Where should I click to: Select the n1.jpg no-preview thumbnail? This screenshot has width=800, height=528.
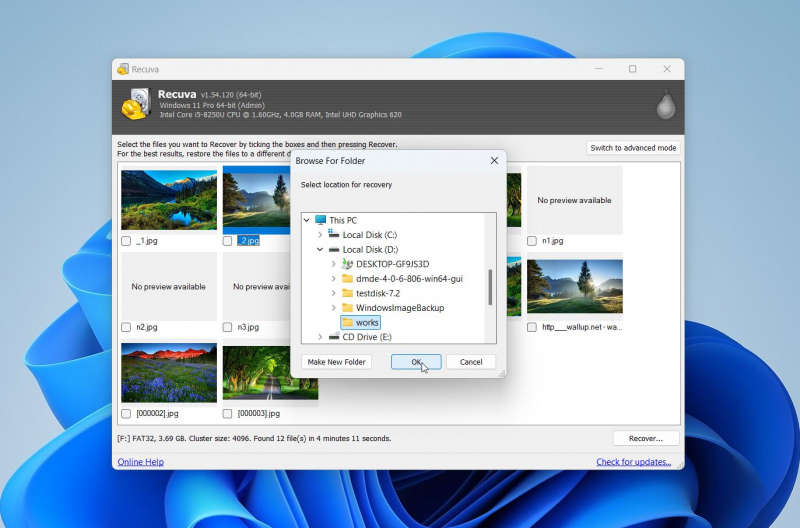pos(574,200)
